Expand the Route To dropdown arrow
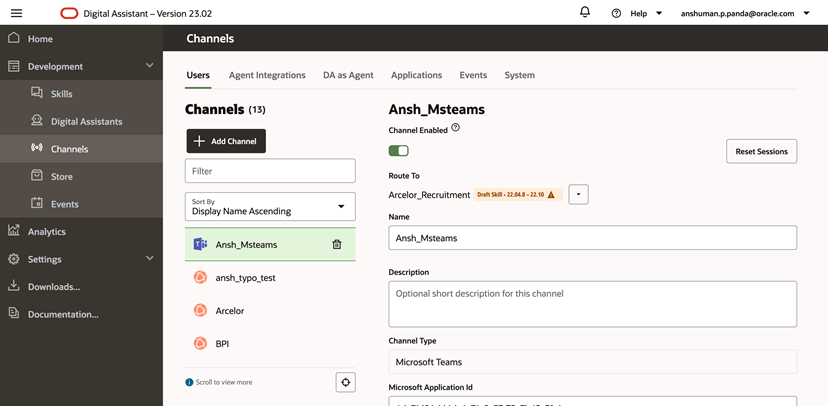This screenshot has height=406, width=828. [578, 195]
